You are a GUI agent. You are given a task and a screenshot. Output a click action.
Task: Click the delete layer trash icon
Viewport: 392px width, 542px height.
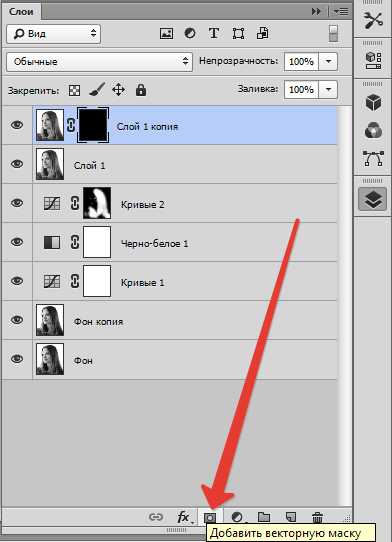317,517
